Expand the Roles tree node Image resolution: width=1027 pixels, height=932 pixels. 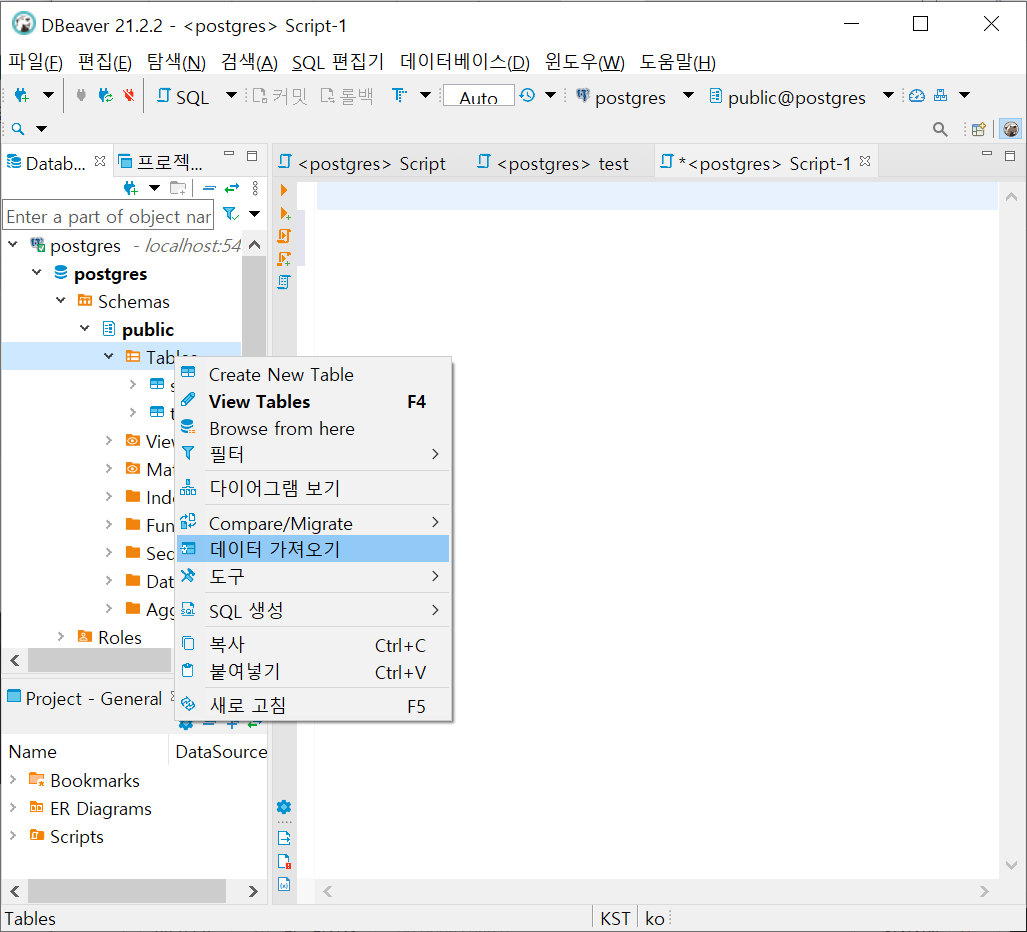point(60,636)
